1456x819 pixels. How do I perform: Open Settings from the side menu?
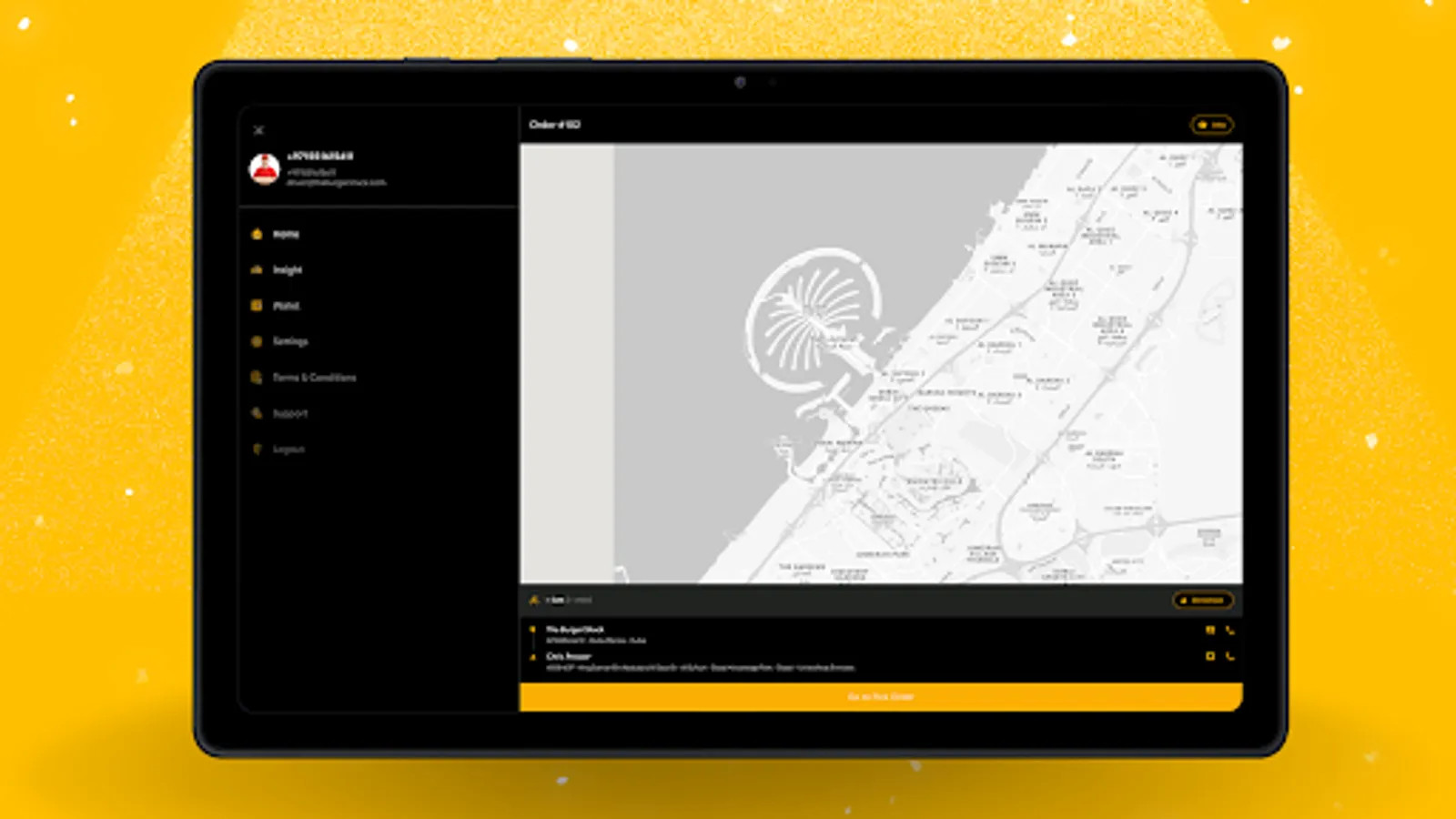(x=290, y=341)
